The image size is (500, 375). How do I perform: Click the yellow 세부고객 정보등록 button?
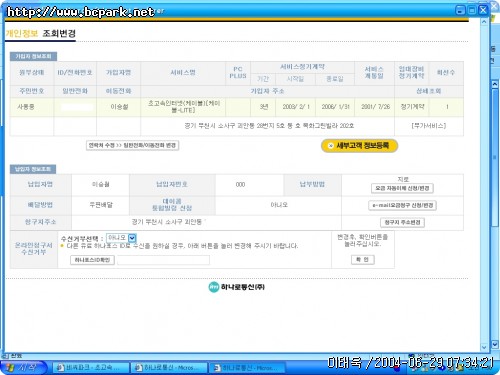[x=359, y=146]
